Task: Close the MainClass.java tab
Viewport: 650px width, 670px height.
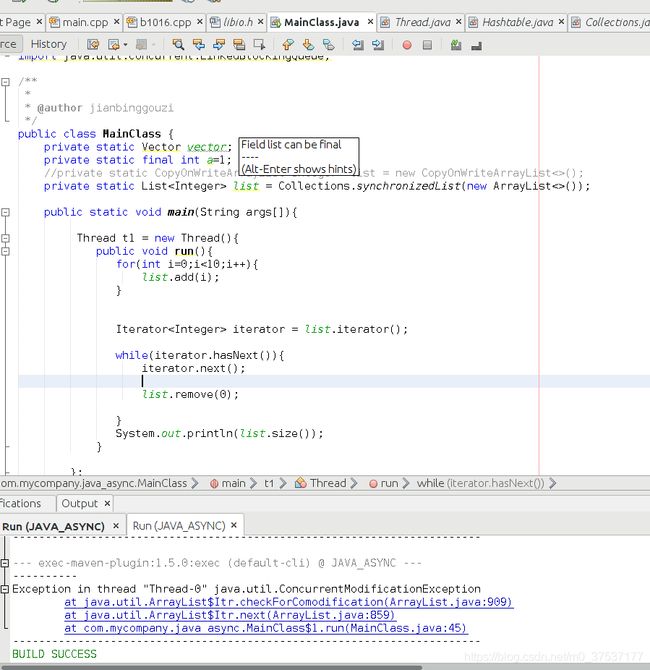Action: [370, 21]
